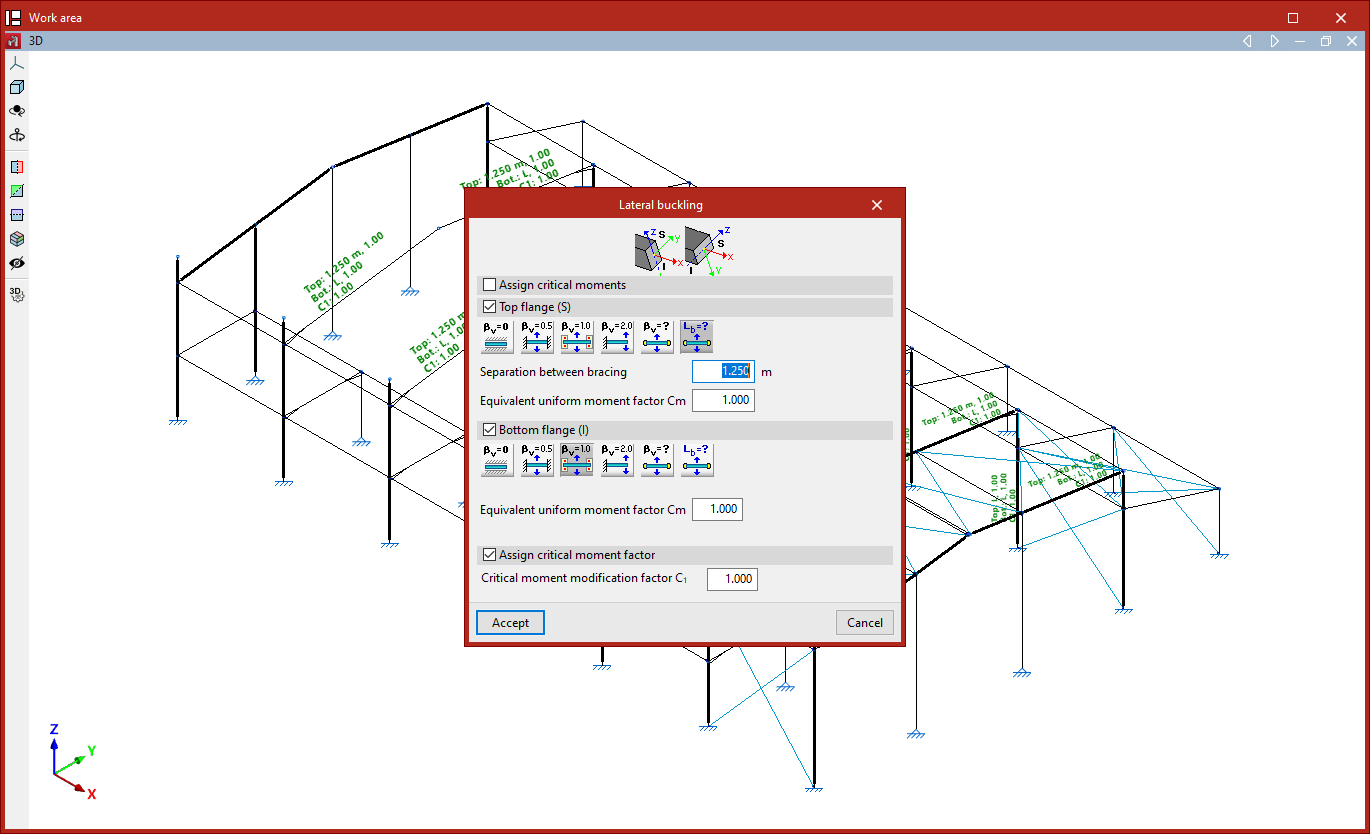Select top flange Lb=? bracing length option
This screenshot has height=834, width=1370.
[697, 337]
